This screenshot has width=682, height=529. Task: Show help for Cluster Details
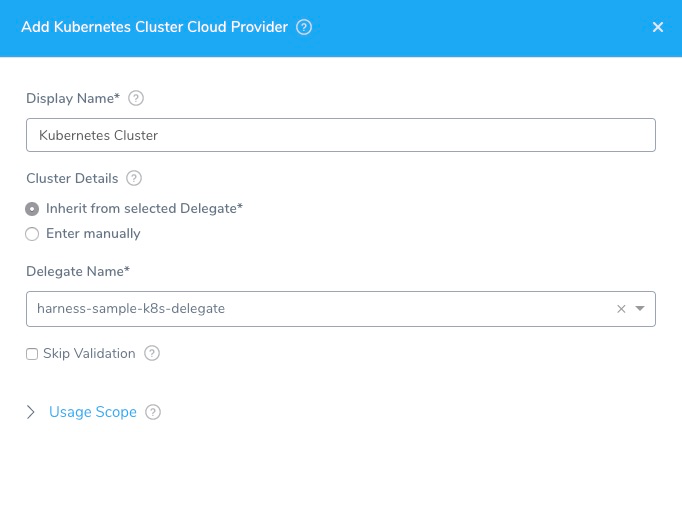click(134, 178)
